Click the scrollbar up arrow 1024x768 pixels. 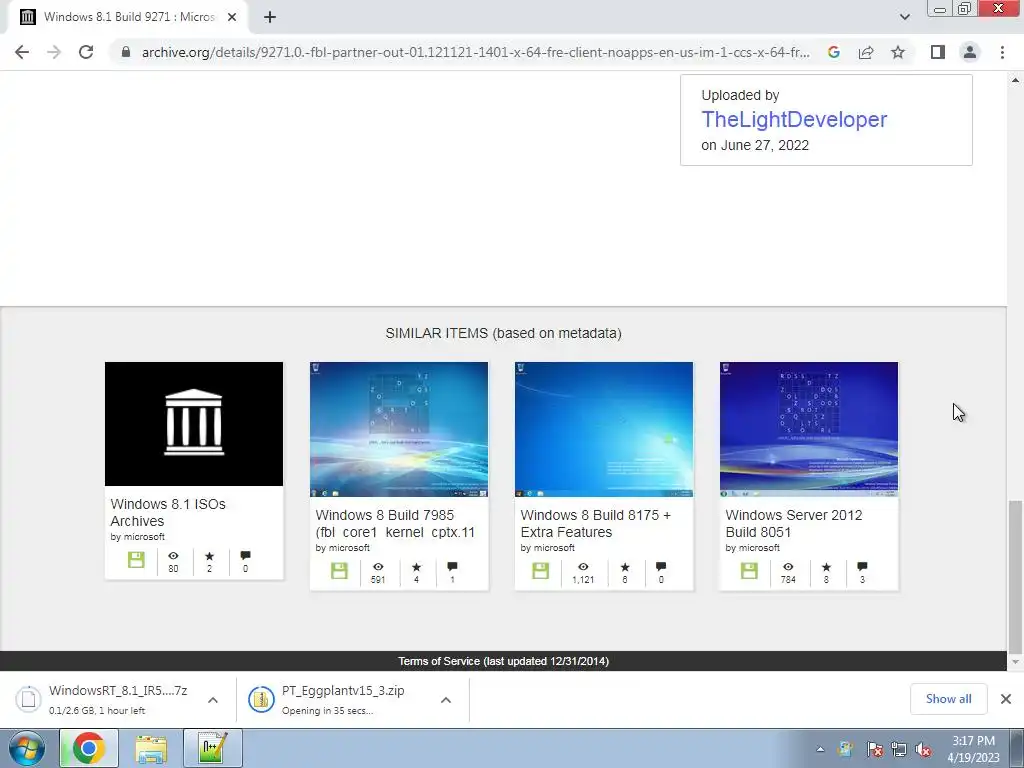1015,80
